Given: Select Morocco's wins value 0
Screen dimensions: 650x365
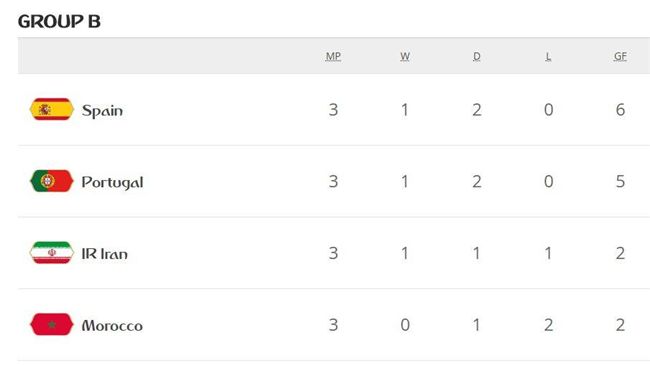Looking at the screenshot, I should pyautogui.click(x=405, y=325).
